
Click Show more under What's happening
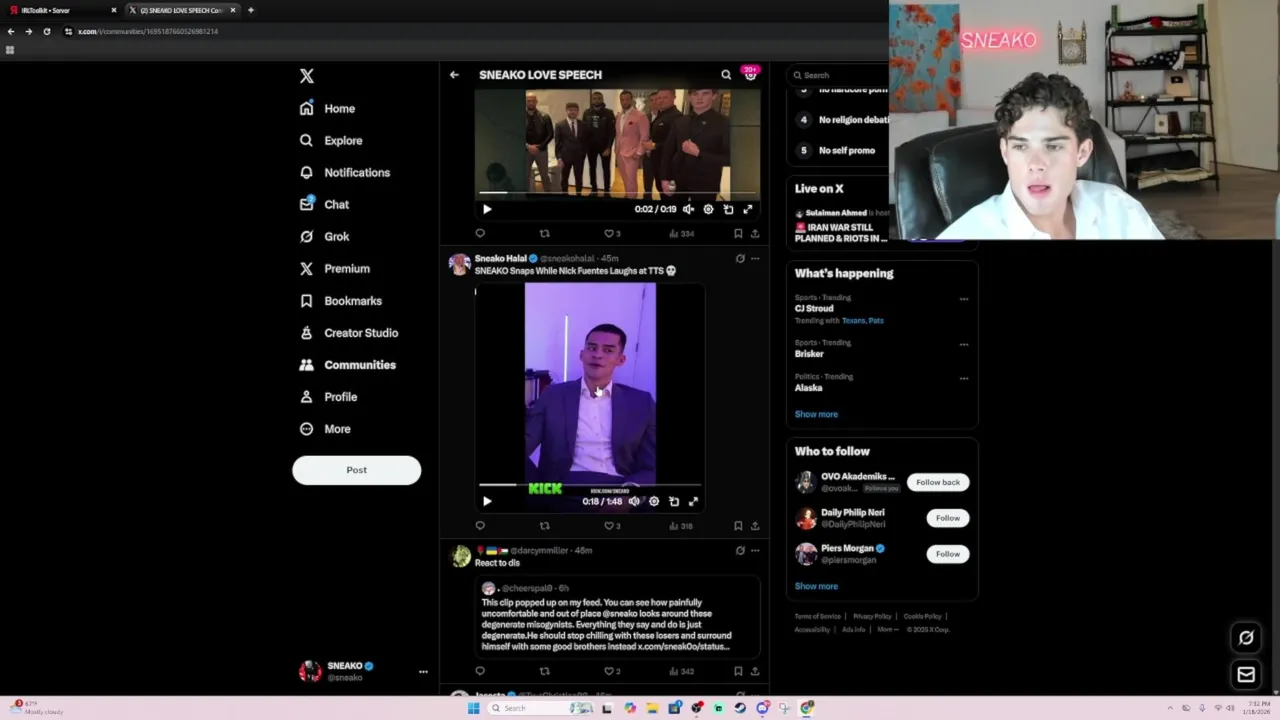point(816,414)
